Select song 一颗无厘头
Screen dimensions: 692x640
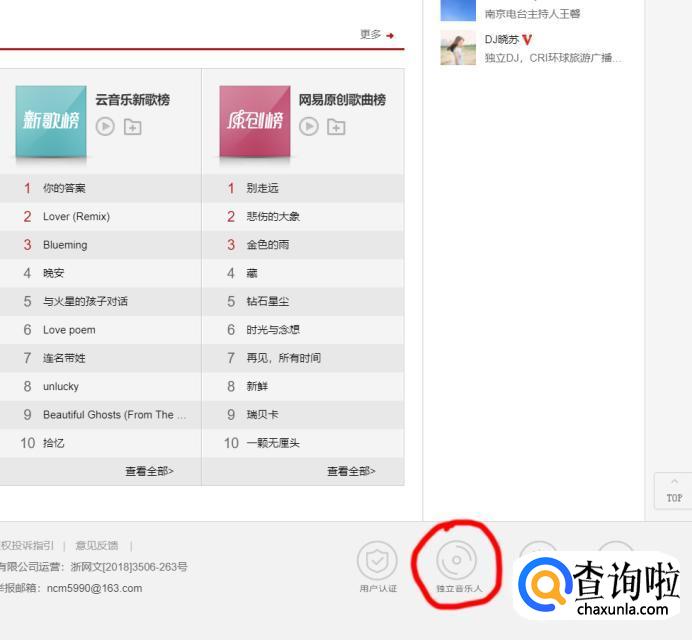coord(273,443)
